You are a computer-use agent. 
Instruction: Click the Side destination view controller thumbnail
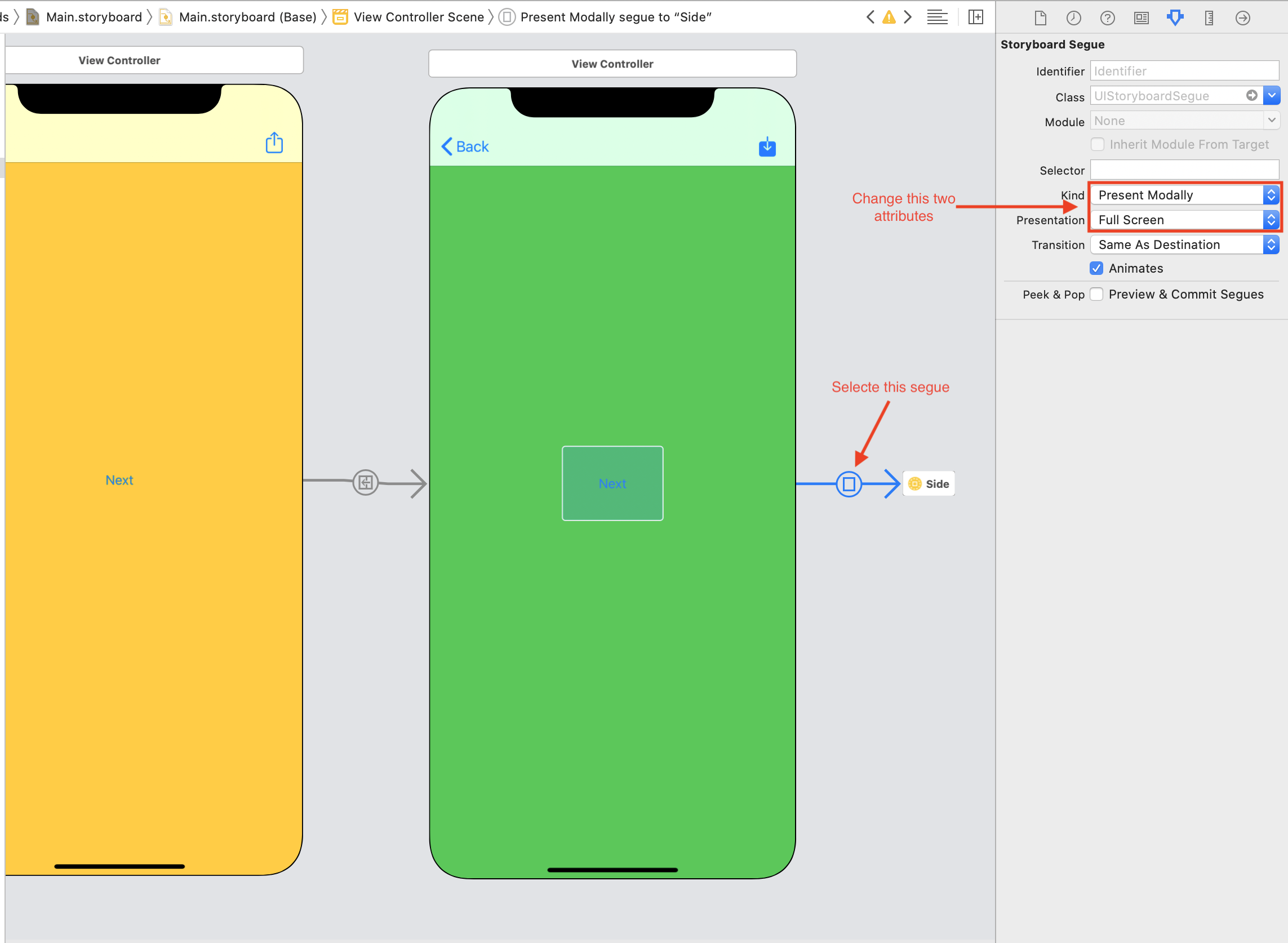pyautogui.click(x=929, y=483)
